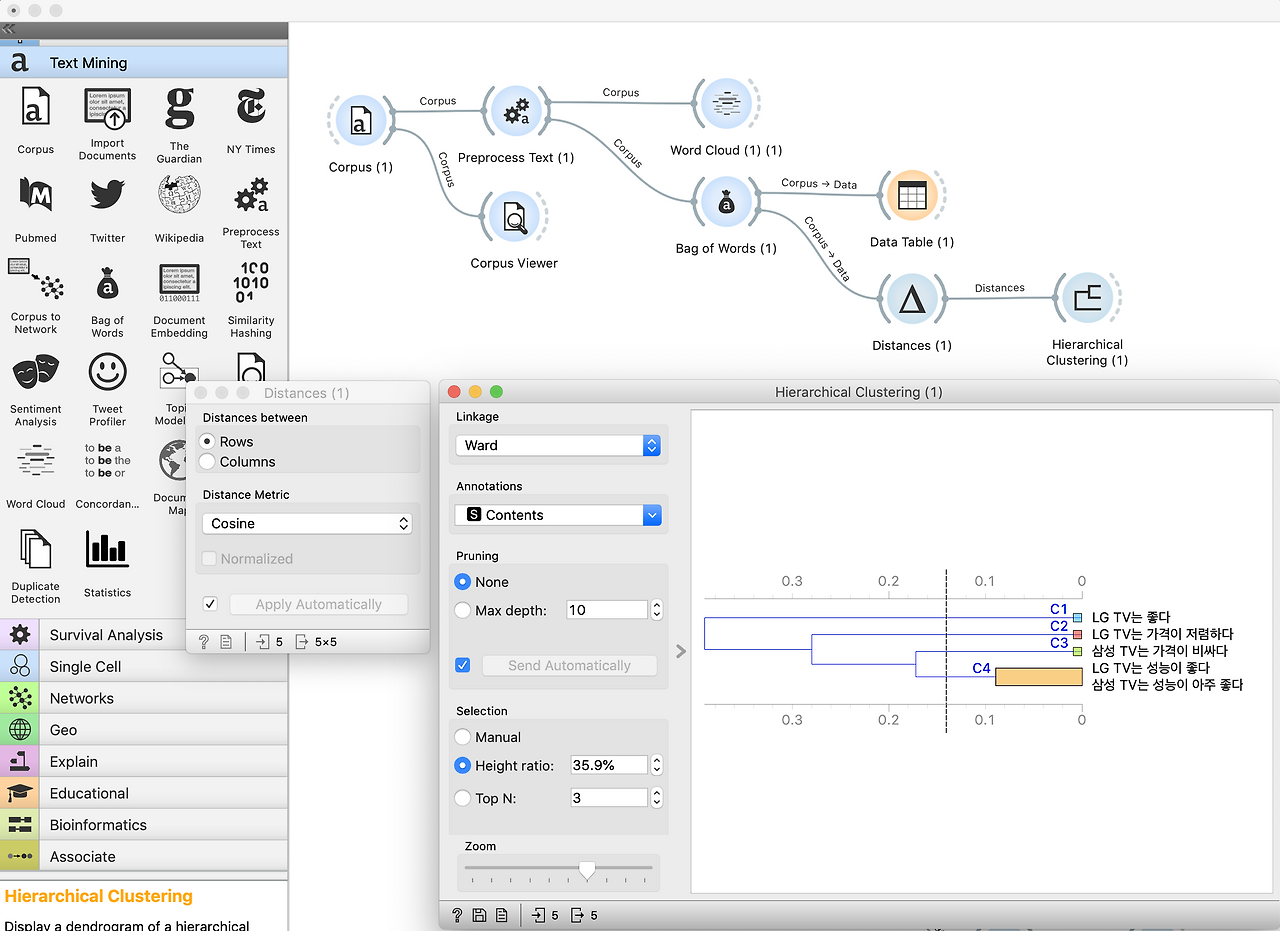Open the Wikipedia widget icon
Viewport: 1280px width, 931px height.
(x=179, y=195)
